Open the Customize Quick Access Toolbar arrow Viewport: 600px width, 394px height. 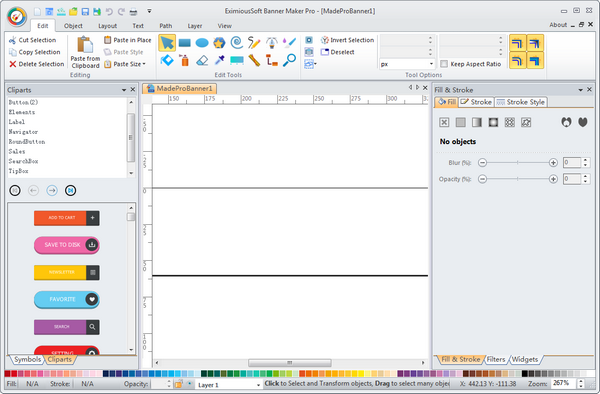tap(149, 11)
